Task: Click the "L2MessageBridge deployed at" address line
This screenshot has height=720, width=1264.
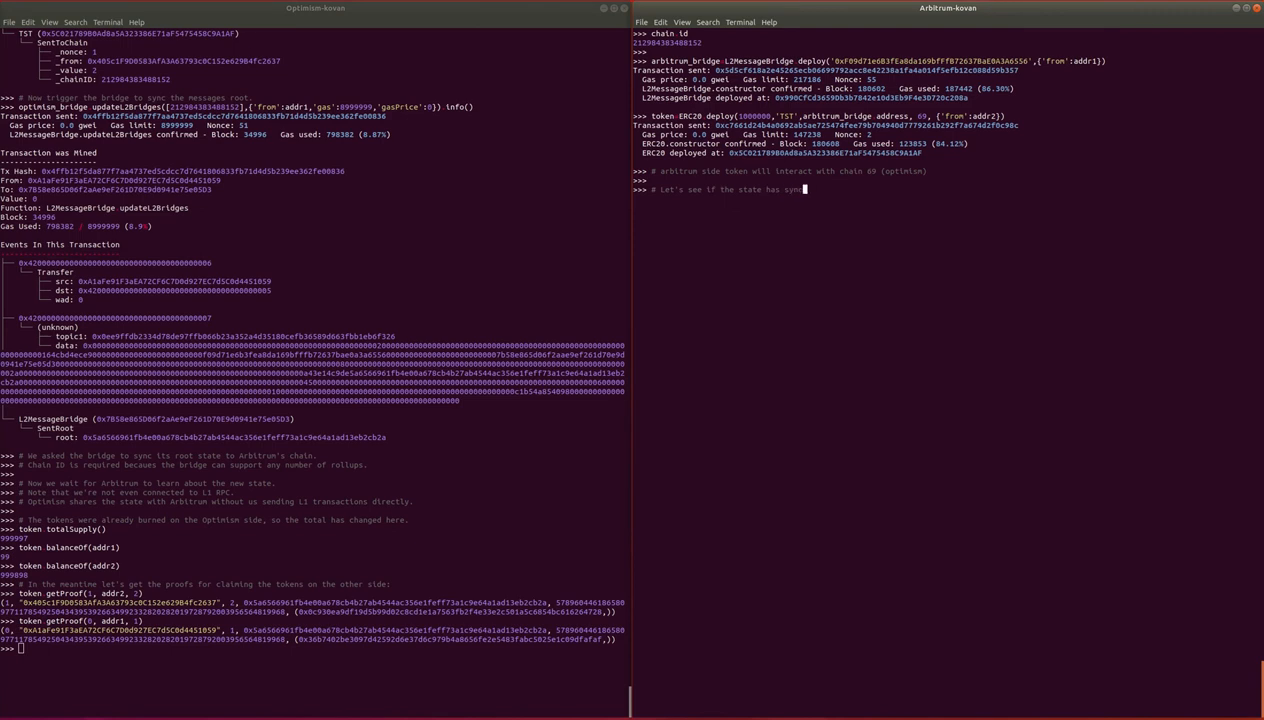Action: coord(805,98)
